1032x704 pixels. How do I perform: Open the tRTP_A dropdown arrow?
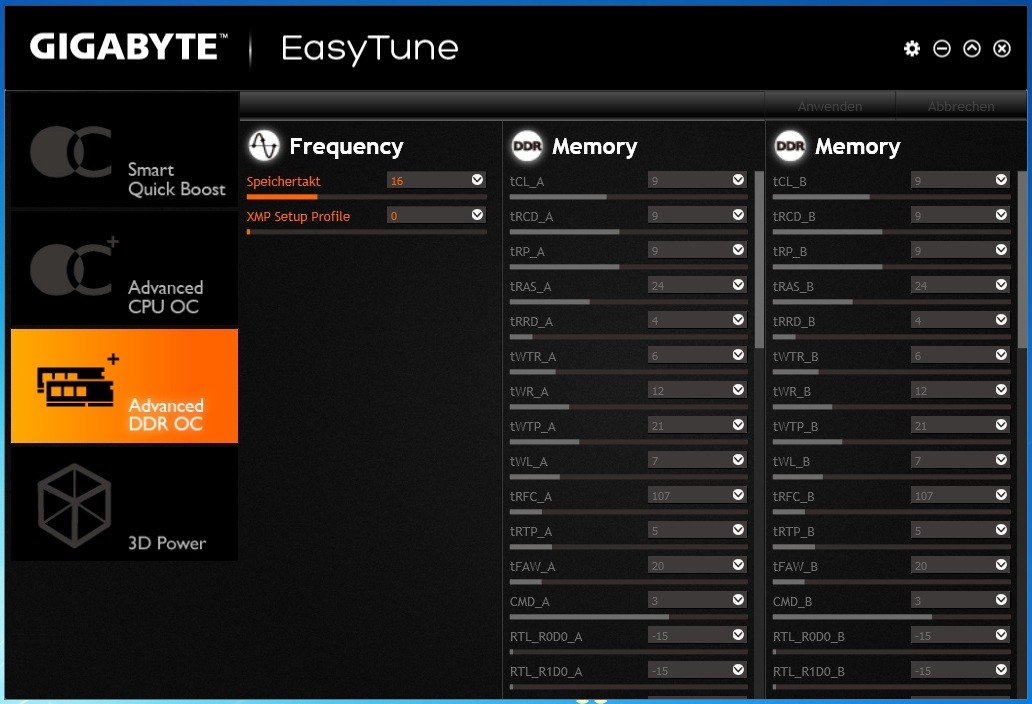click(738, 530)
